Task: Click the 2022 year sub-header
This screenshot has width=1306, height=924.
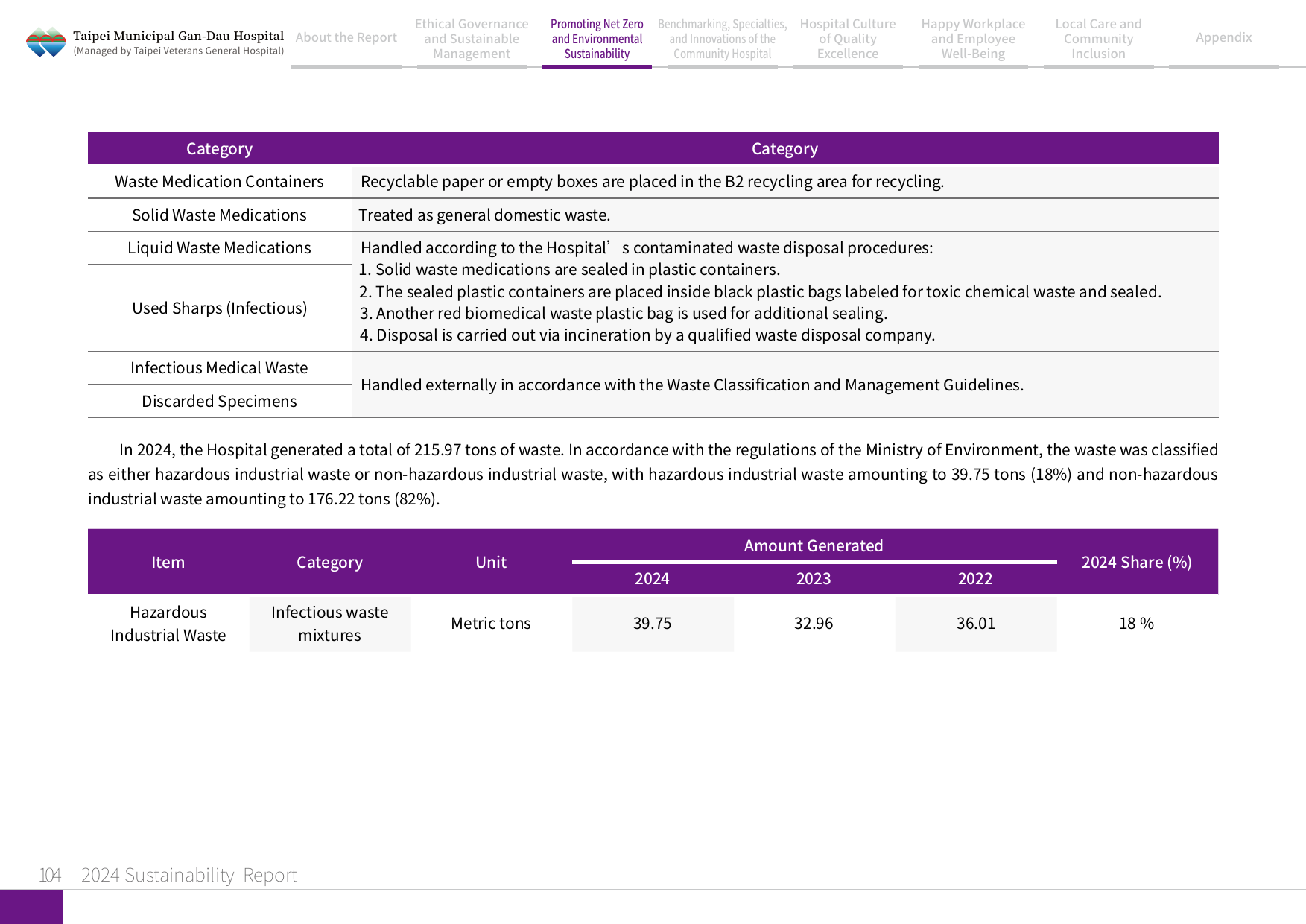Action: click(975, 578)
